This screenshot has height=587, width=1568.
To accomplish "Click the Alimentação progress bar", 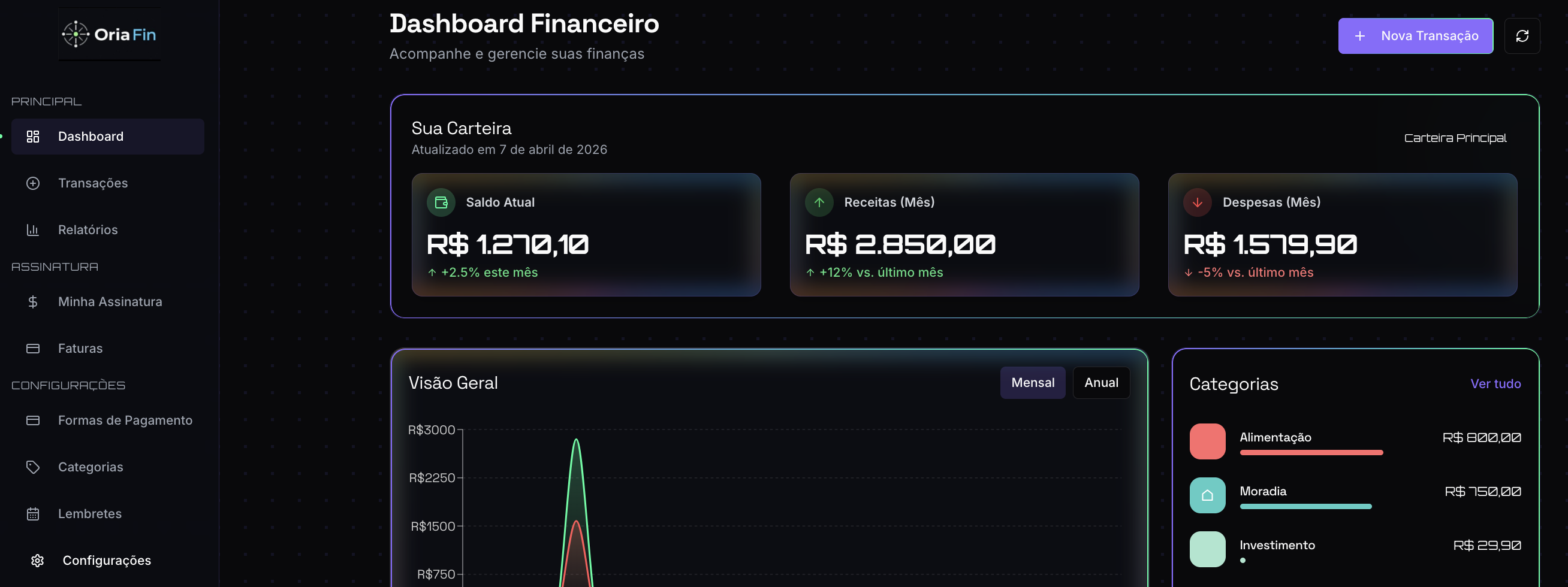I will click(x=1311, y=453).
